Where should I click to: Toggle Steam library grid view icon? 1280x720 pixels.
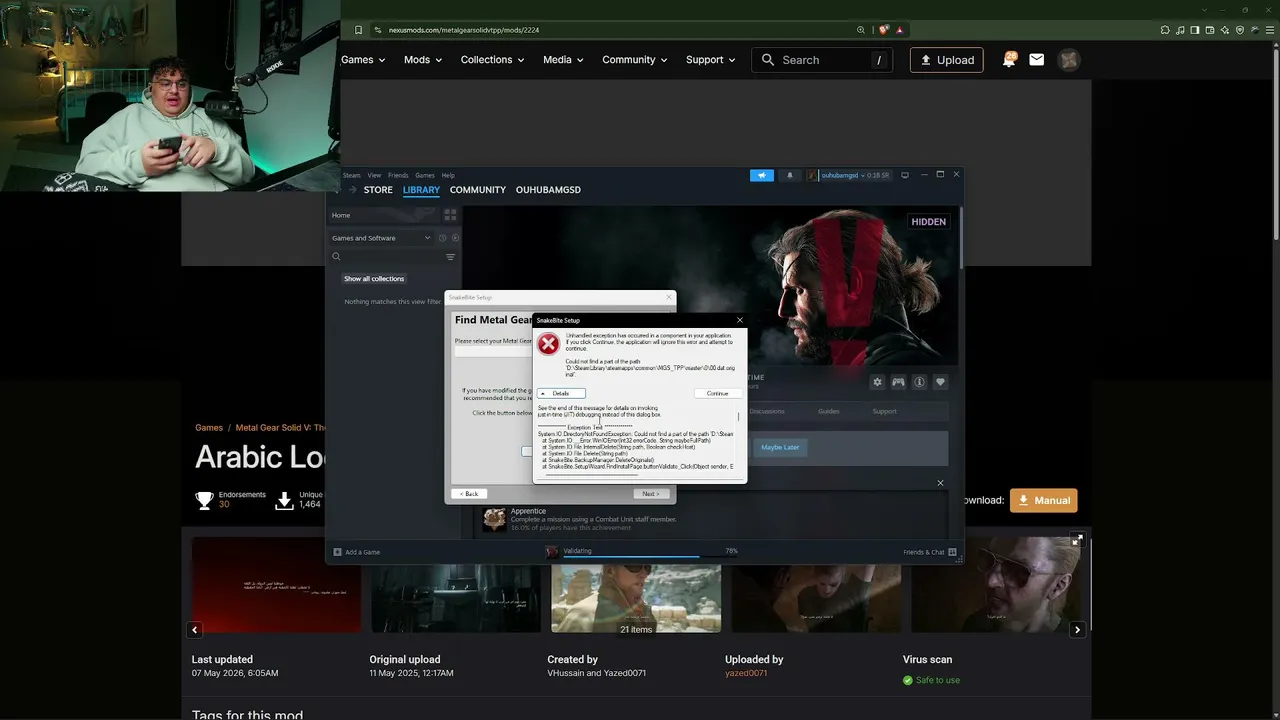450,214
